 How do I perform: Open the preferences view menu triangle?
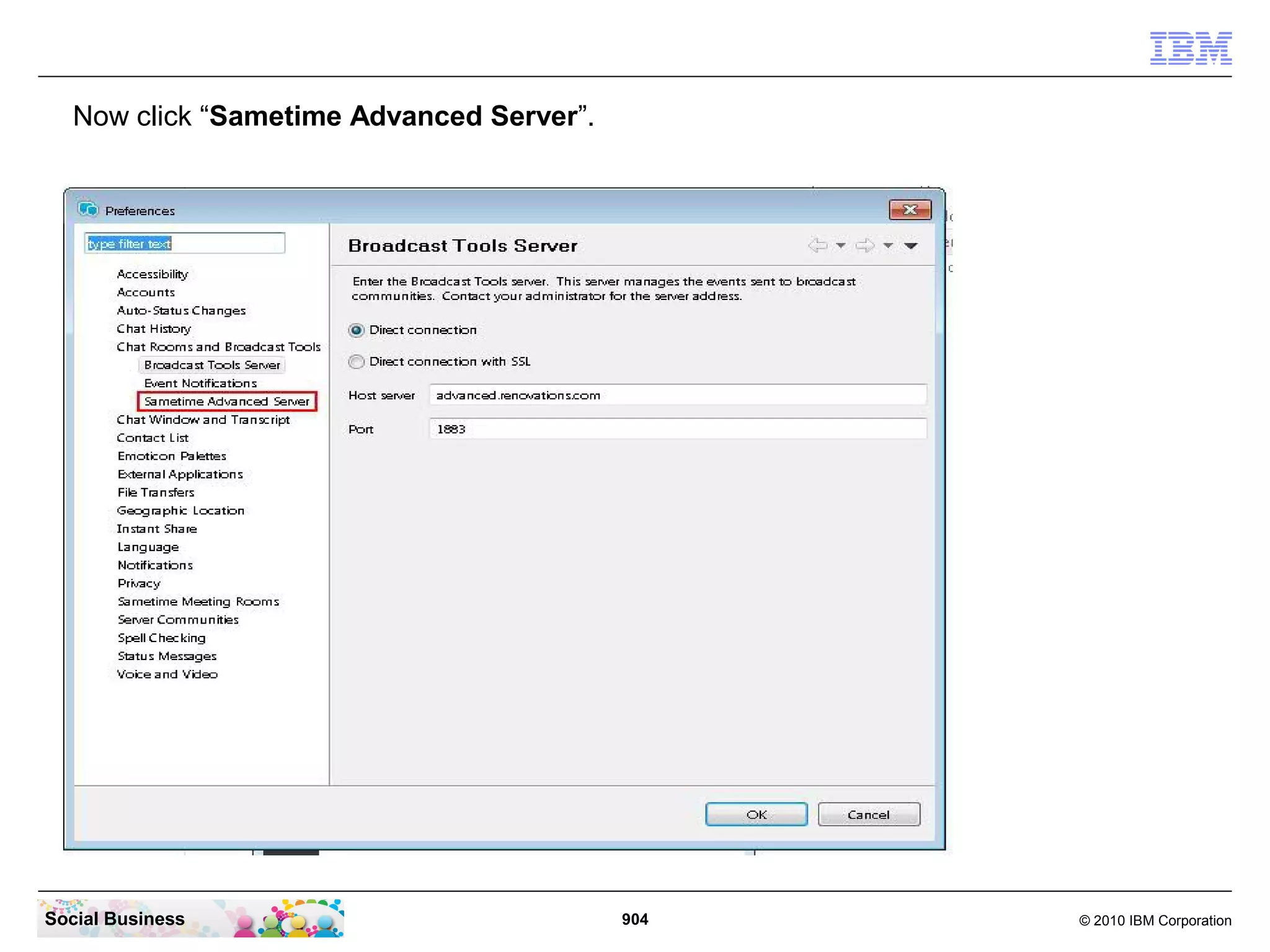(910, 245)
